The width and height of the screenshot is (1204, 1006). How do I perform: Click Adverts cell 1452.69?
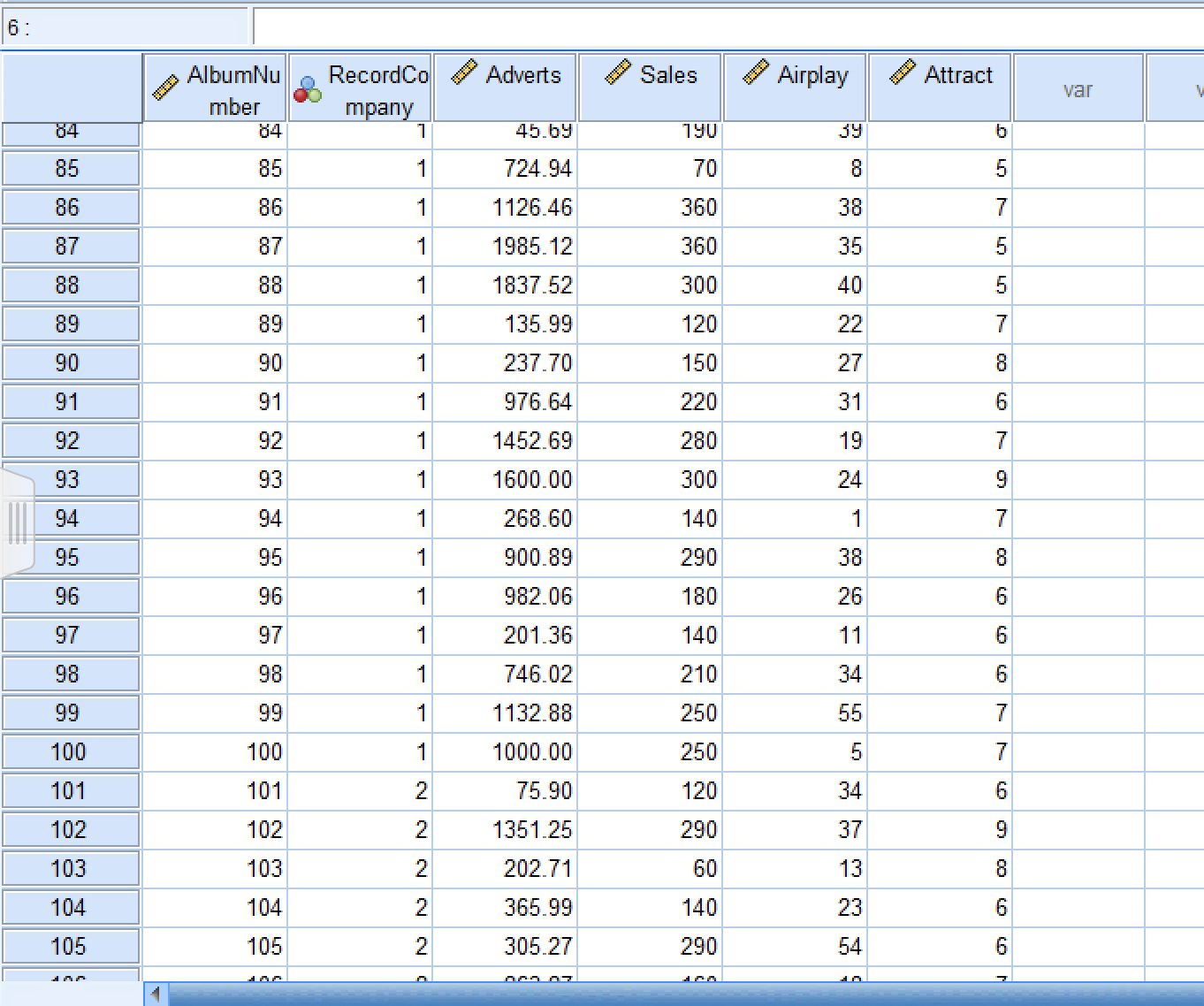pyautogui.click(x=505, y=440)
